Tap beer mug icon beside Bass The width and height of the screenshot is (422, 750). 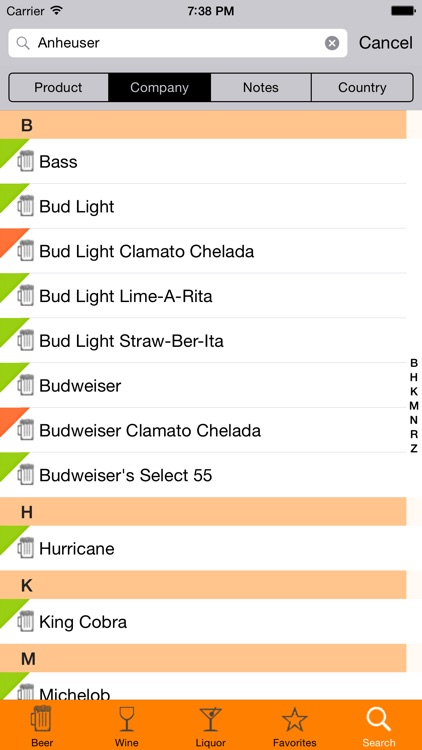26,161
